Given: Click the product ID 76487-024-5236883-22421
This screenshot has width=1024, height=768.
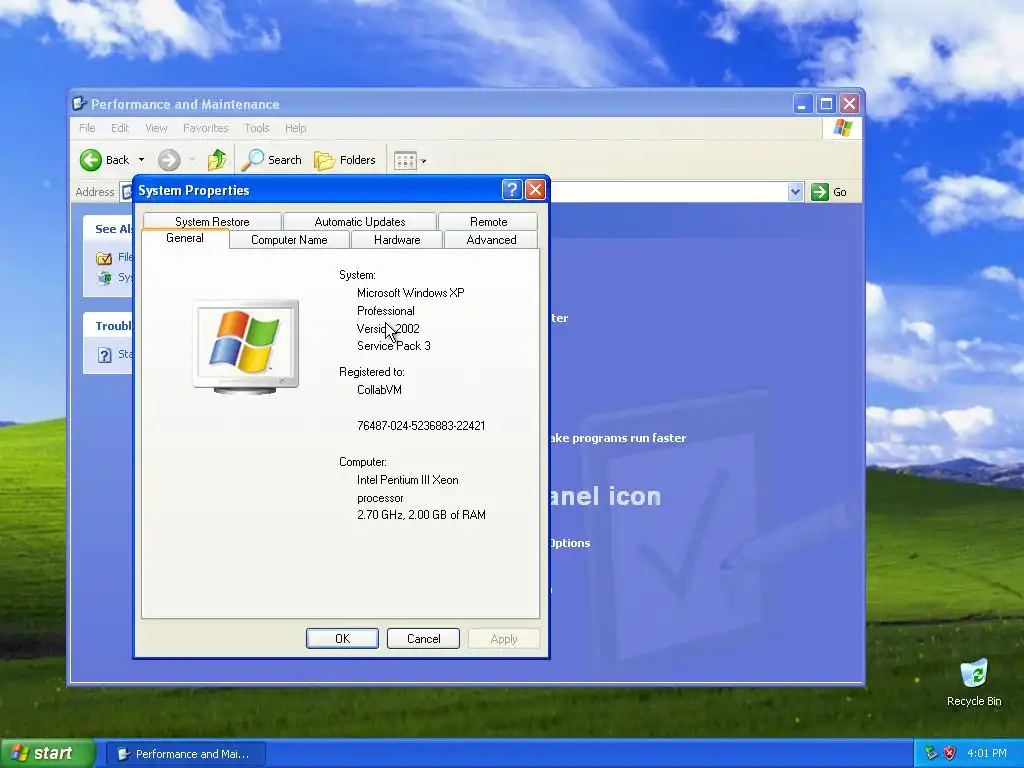Looking at the screenshot, I should coord(421,426).
